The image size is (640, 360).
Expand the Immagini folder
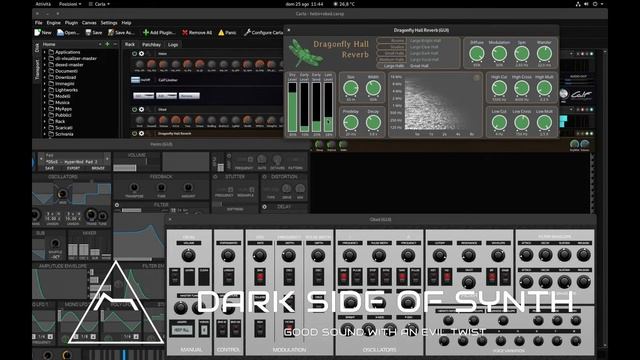(45, 84)
